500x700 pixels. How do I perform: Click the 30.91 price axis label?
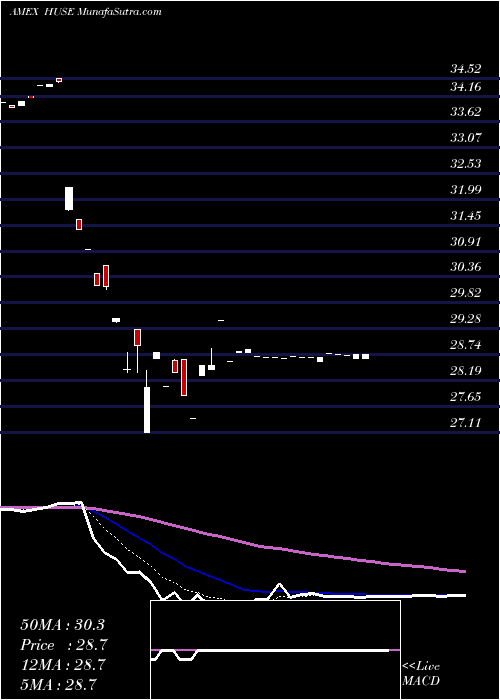pyautogui.click(x=466, y=242)
